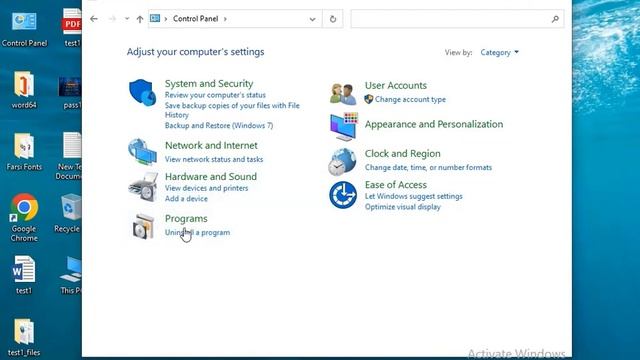Click the Add a device link
This screenshot has height=360, width=640.
click(186, 199)
